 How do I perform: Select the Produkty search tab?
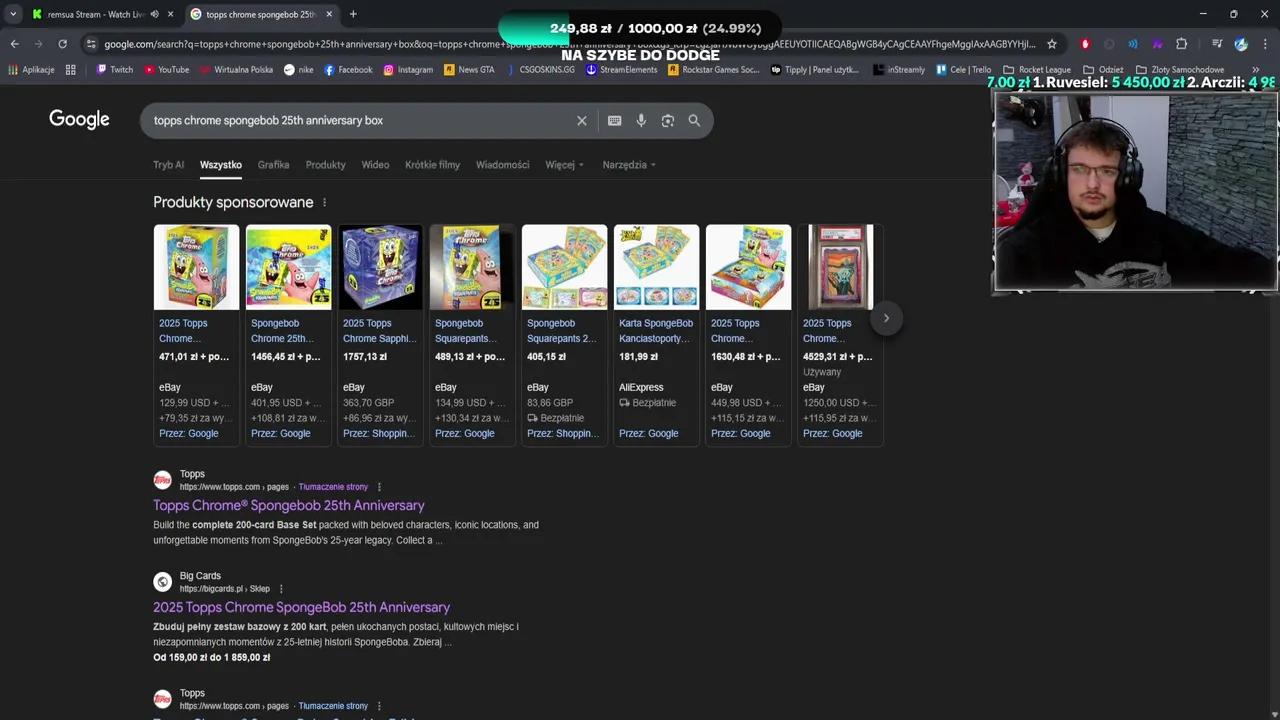coord(325,165)
